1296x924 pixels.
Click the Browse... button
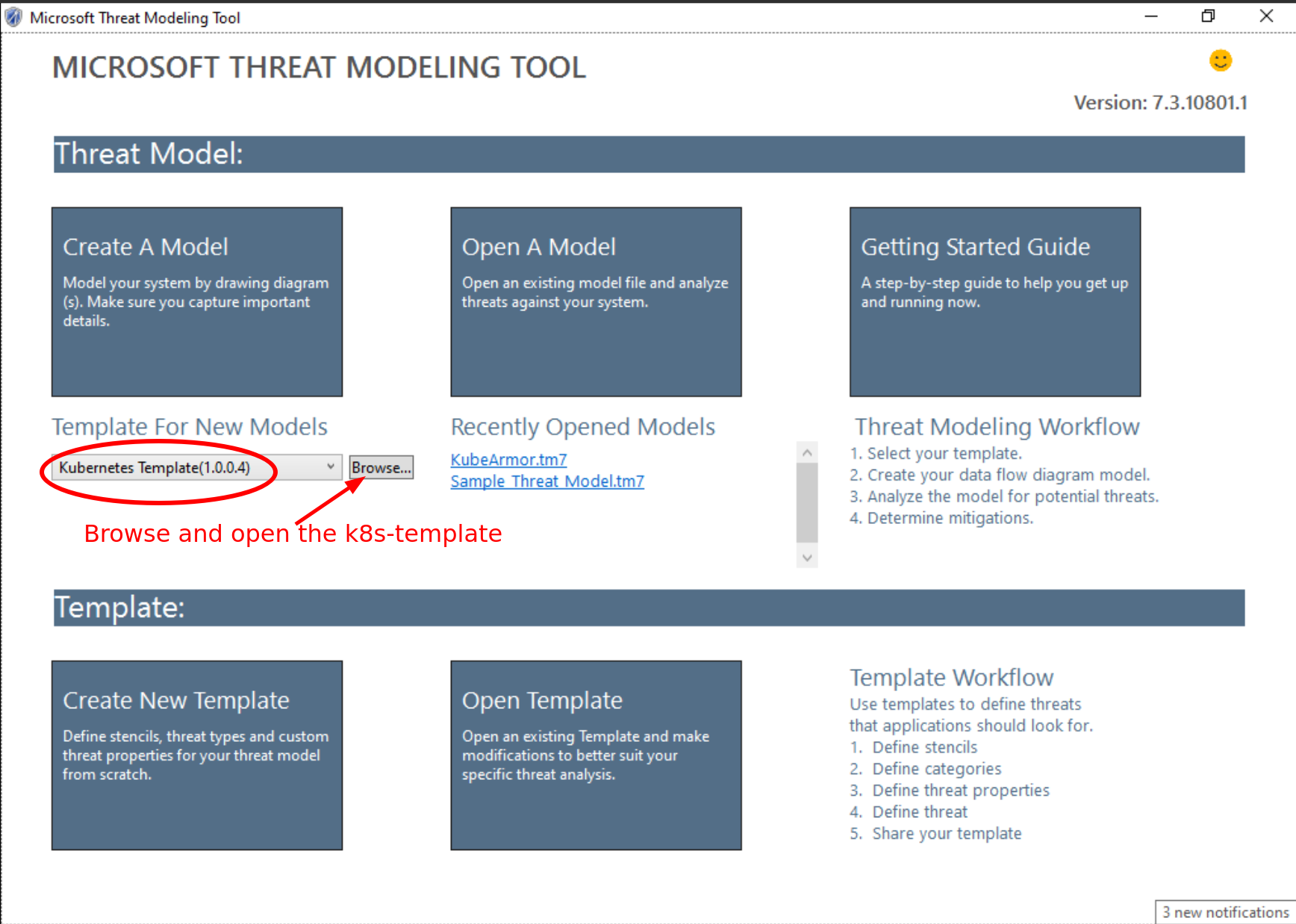point(381,467)
